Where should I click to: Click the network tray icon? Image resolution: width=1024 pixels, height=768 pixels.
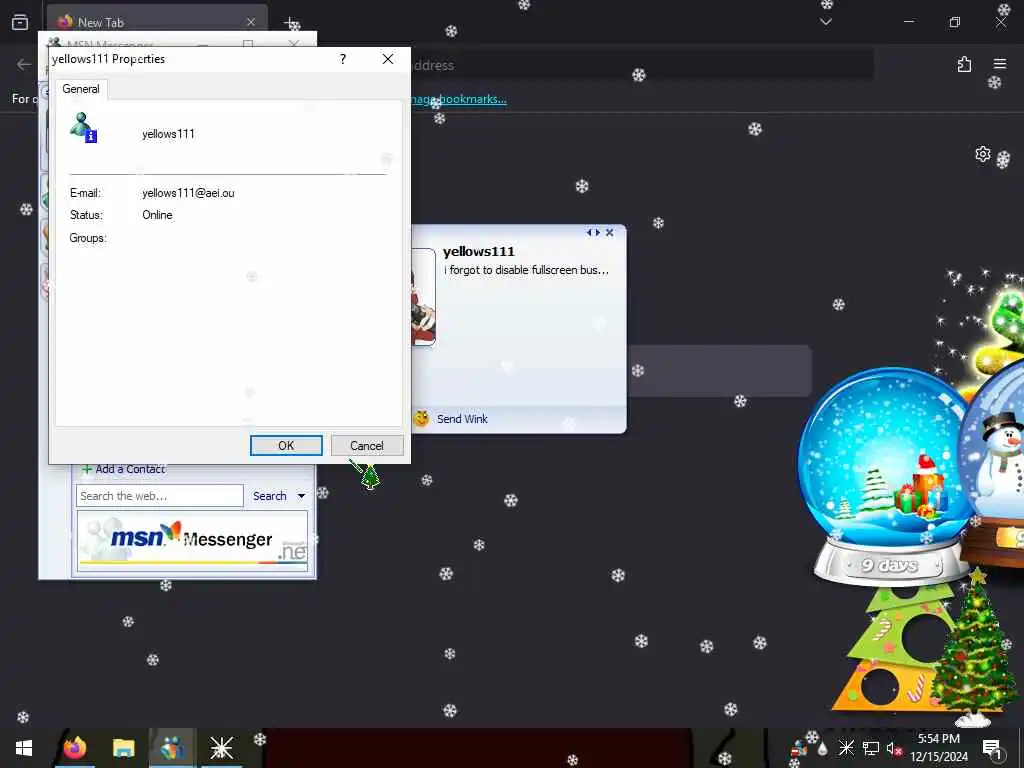tap(870, 748)
